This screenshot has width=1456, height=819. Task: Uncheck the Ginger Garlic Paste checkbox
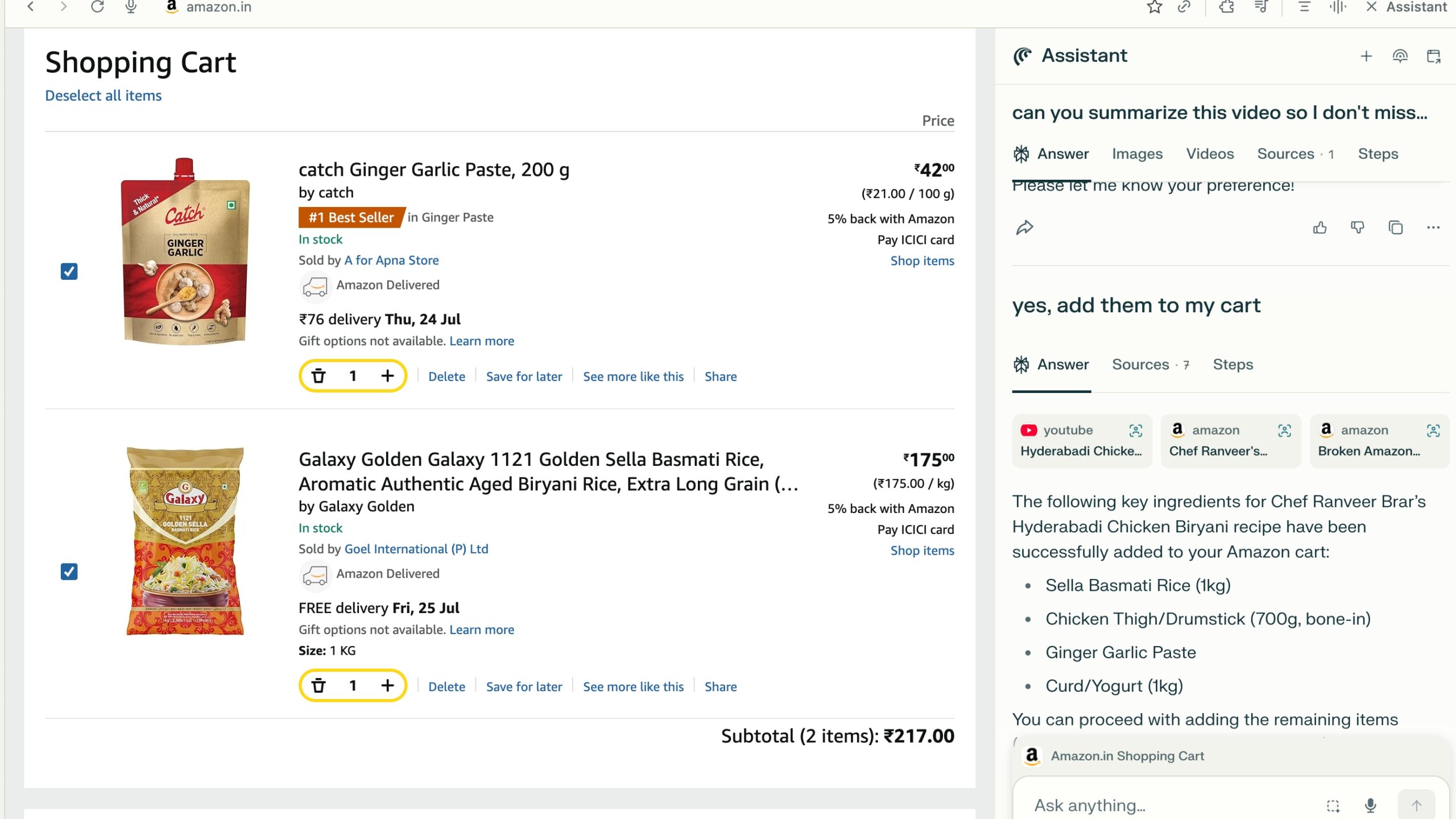69,271
